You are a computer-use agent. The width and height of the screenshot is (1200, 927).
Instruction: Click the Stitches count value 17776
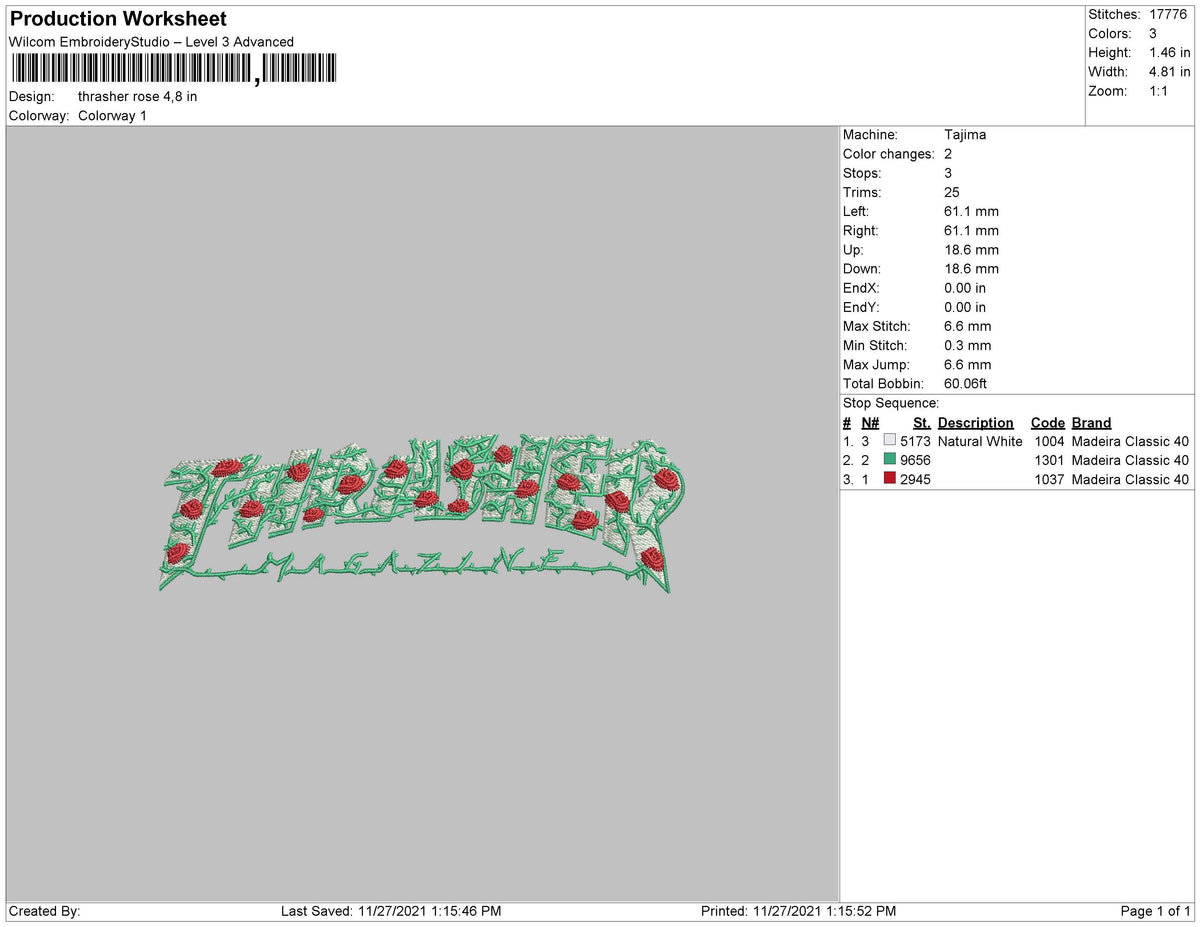tap(1168, 14)
